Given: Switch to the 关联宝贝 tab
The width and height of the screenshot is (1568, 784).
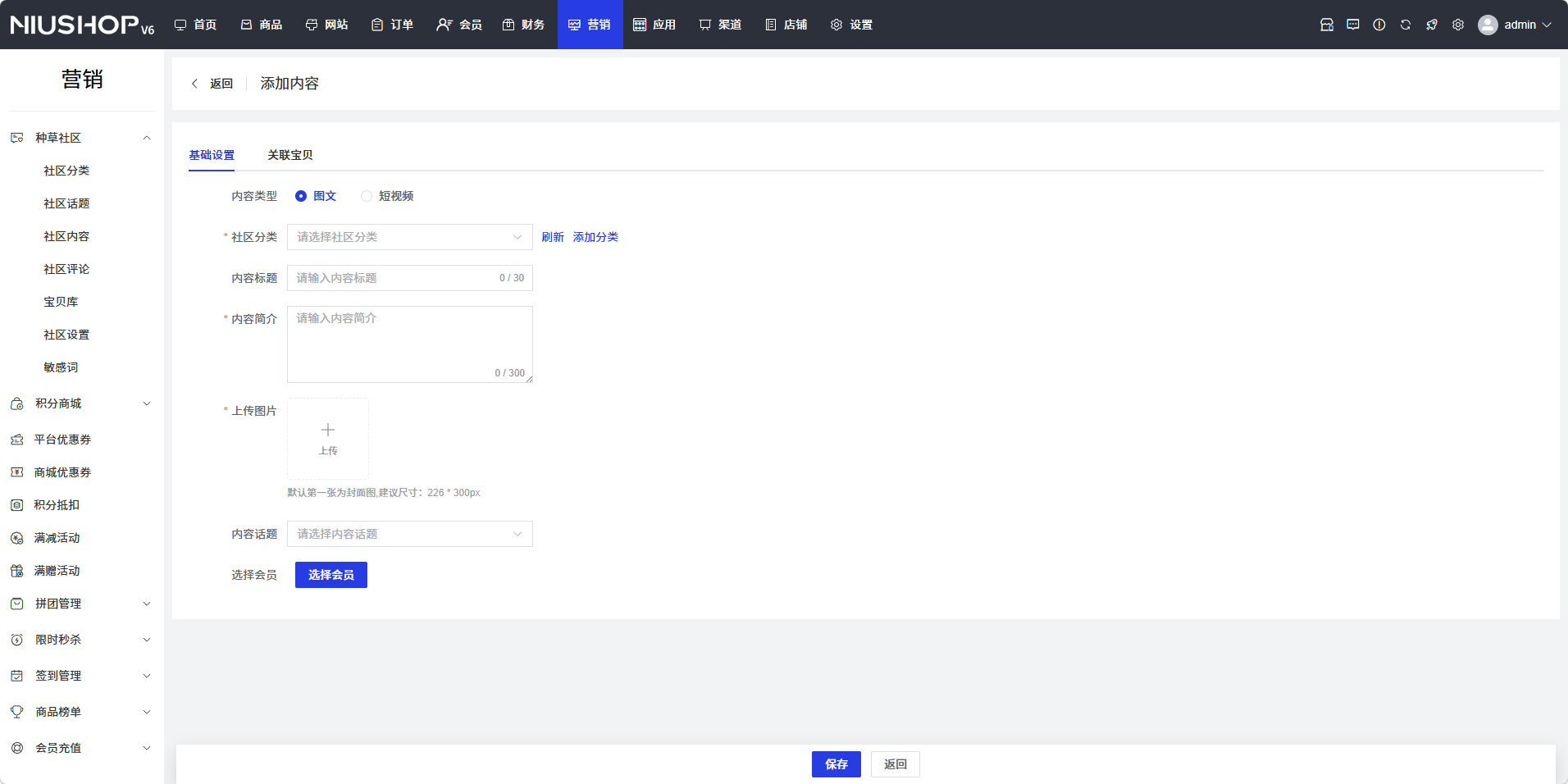Looking at the screenshot, I should pos(289,155).
